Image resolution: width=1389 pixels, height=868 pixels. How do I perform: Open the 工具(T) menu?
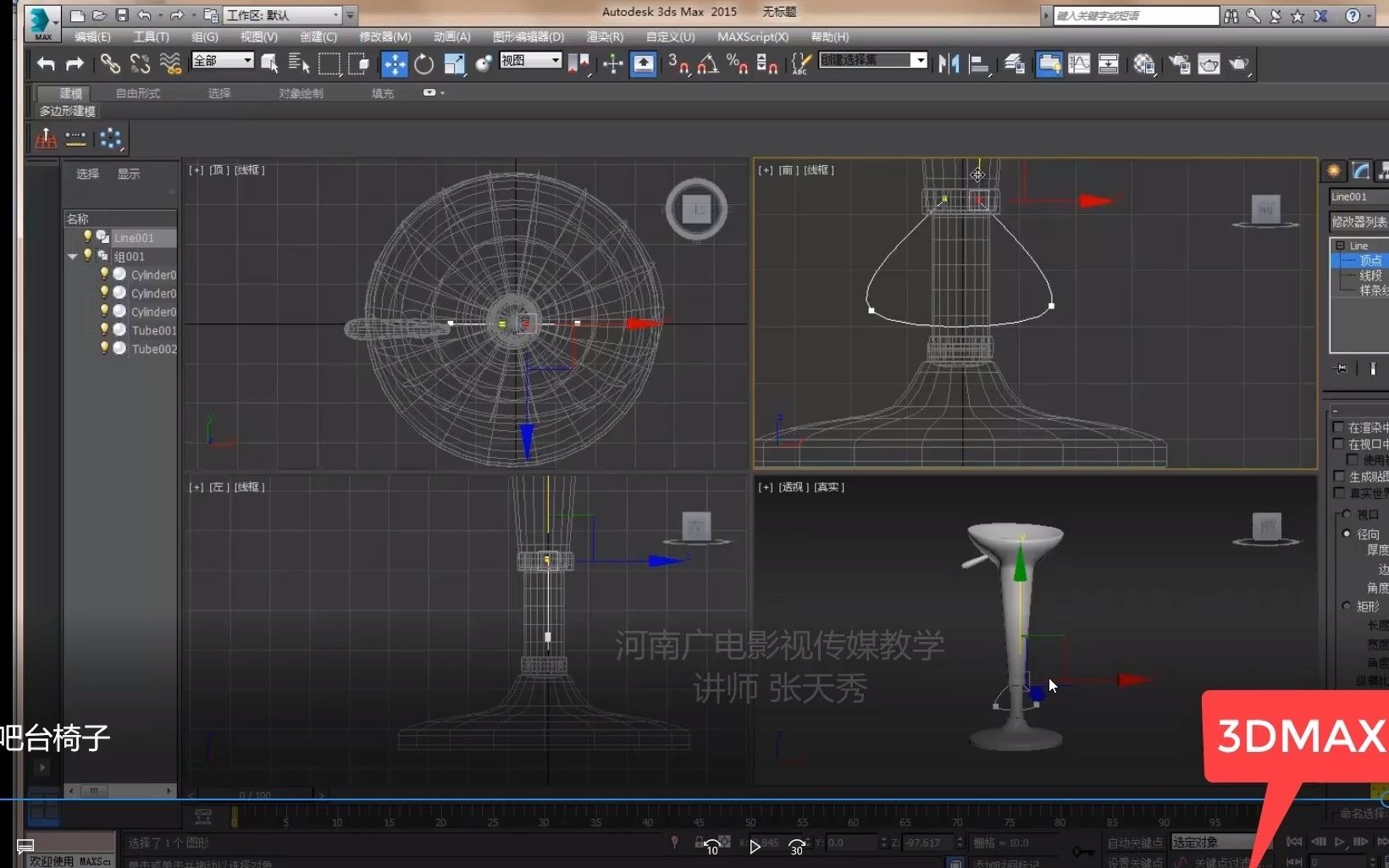point(151,36)
